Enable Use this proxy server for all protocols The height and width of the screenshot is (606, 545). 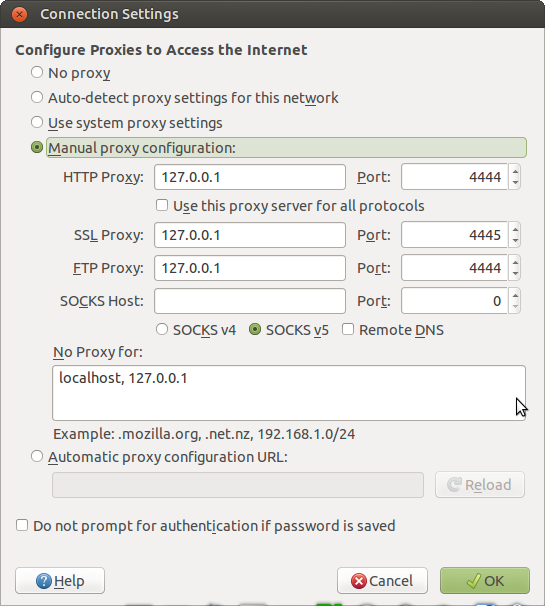click(162, 205)
